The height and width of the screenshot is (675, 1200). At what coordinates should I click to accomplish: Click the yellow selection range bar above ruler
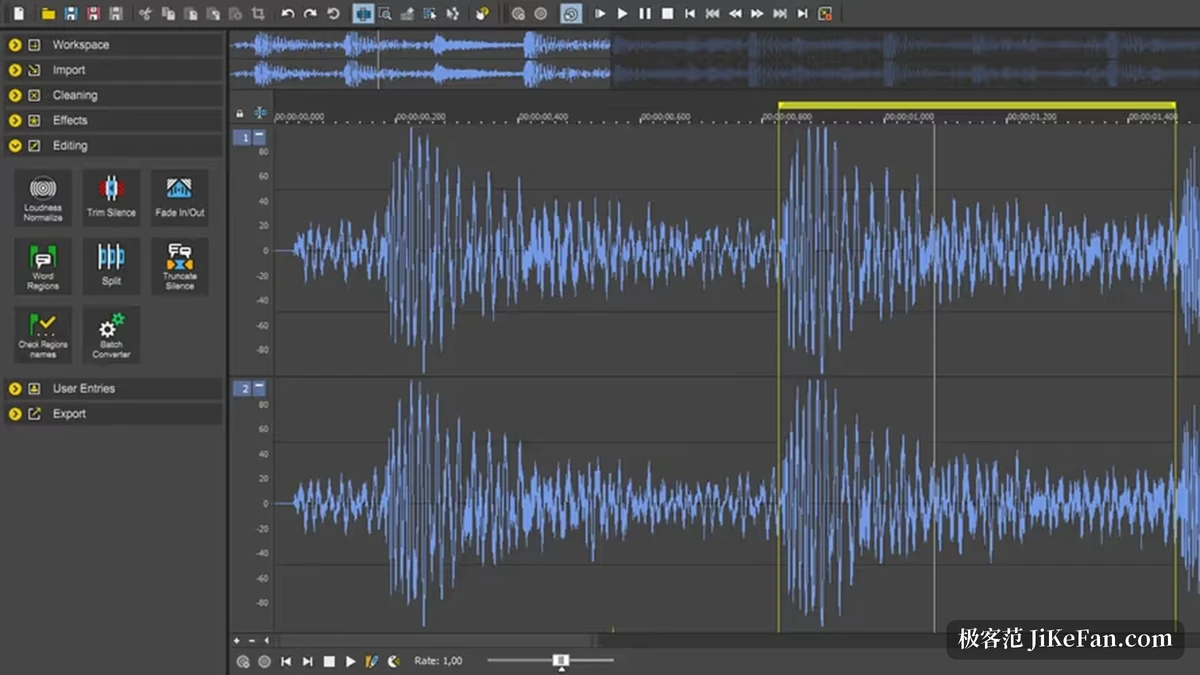(x=977, y=105)
